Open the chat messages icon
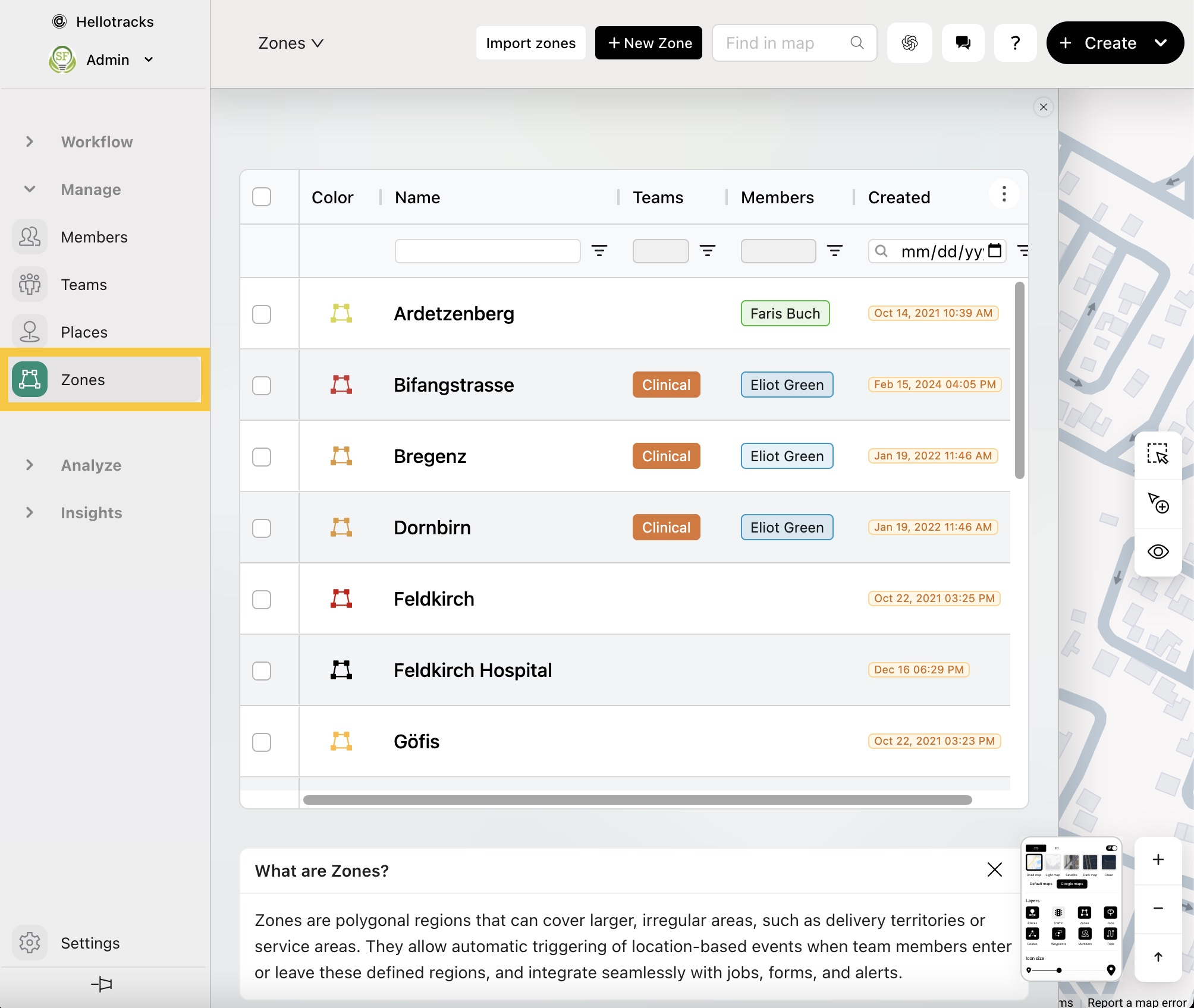The height and width of the screenshot is (1008, 1194). (963, 43)
